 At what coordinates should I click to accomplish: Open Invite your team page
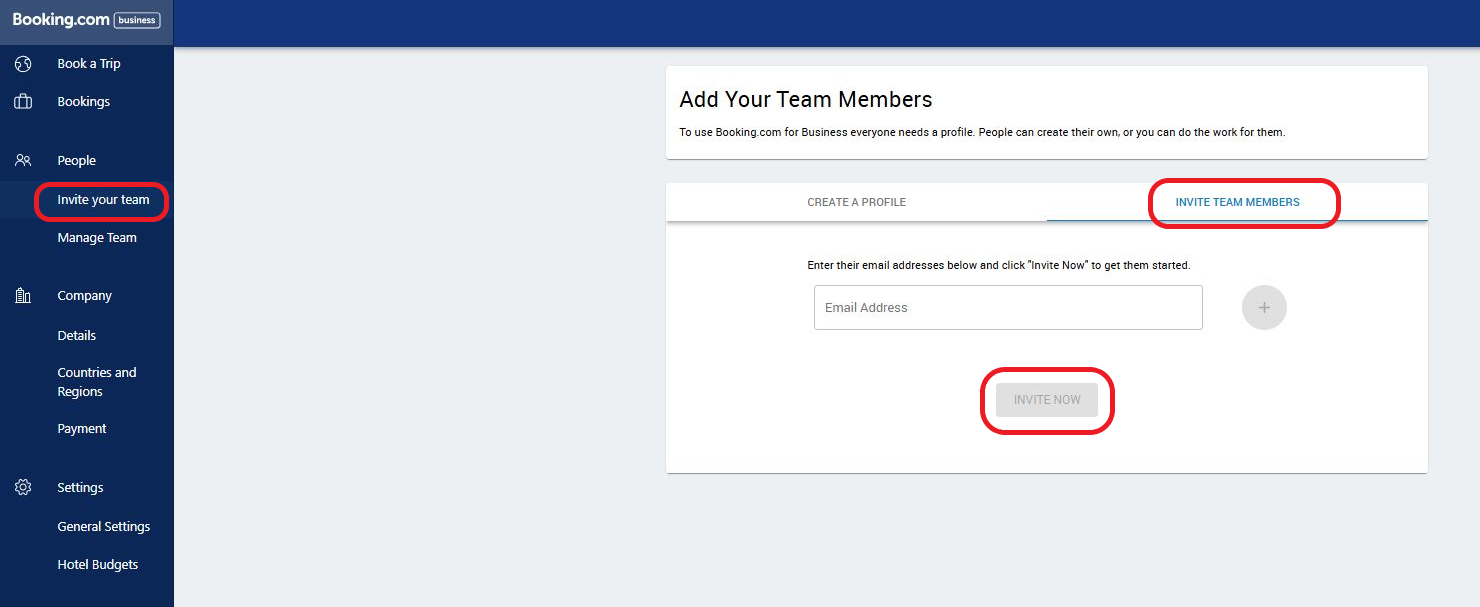103,200
